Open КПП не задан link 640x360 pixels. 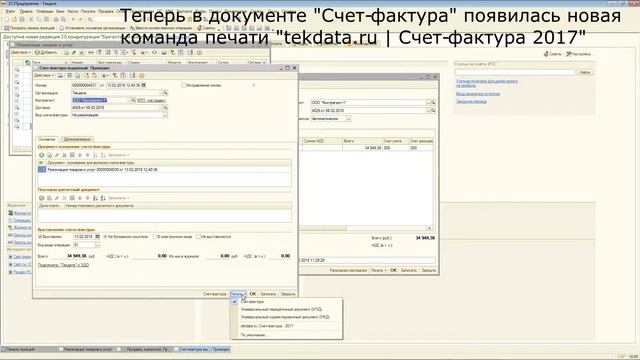pos(151,100)
